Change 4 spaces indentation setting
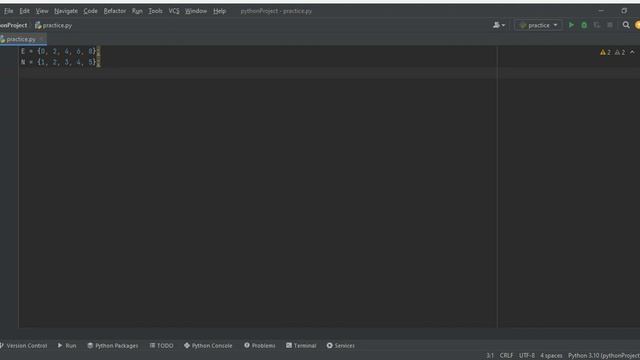 tap(551, 356)
